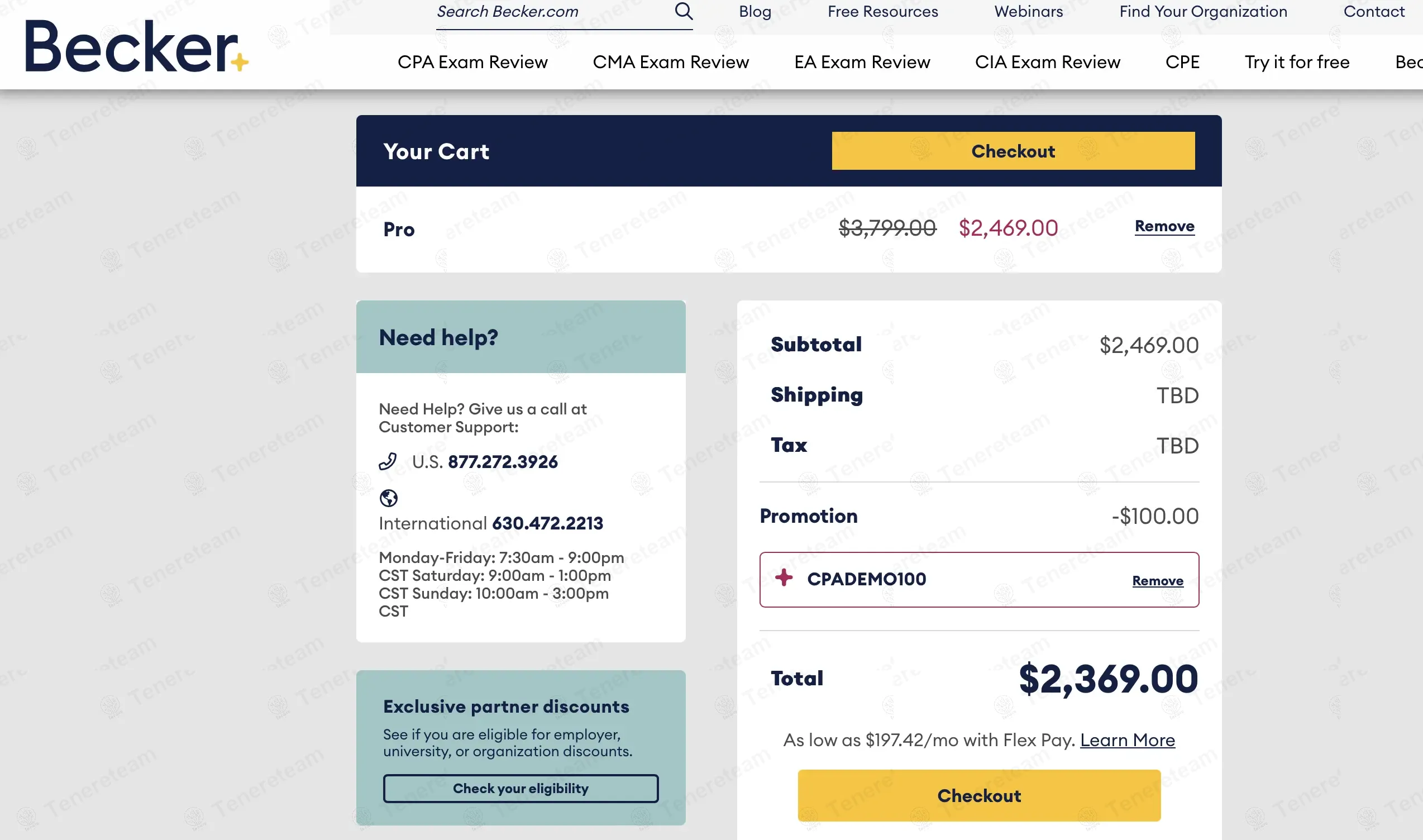The width and height of the screenshot is (1423, 840).
Task: Click the plus icon beside CPADEMO100
Action: (x=784, y=578)
